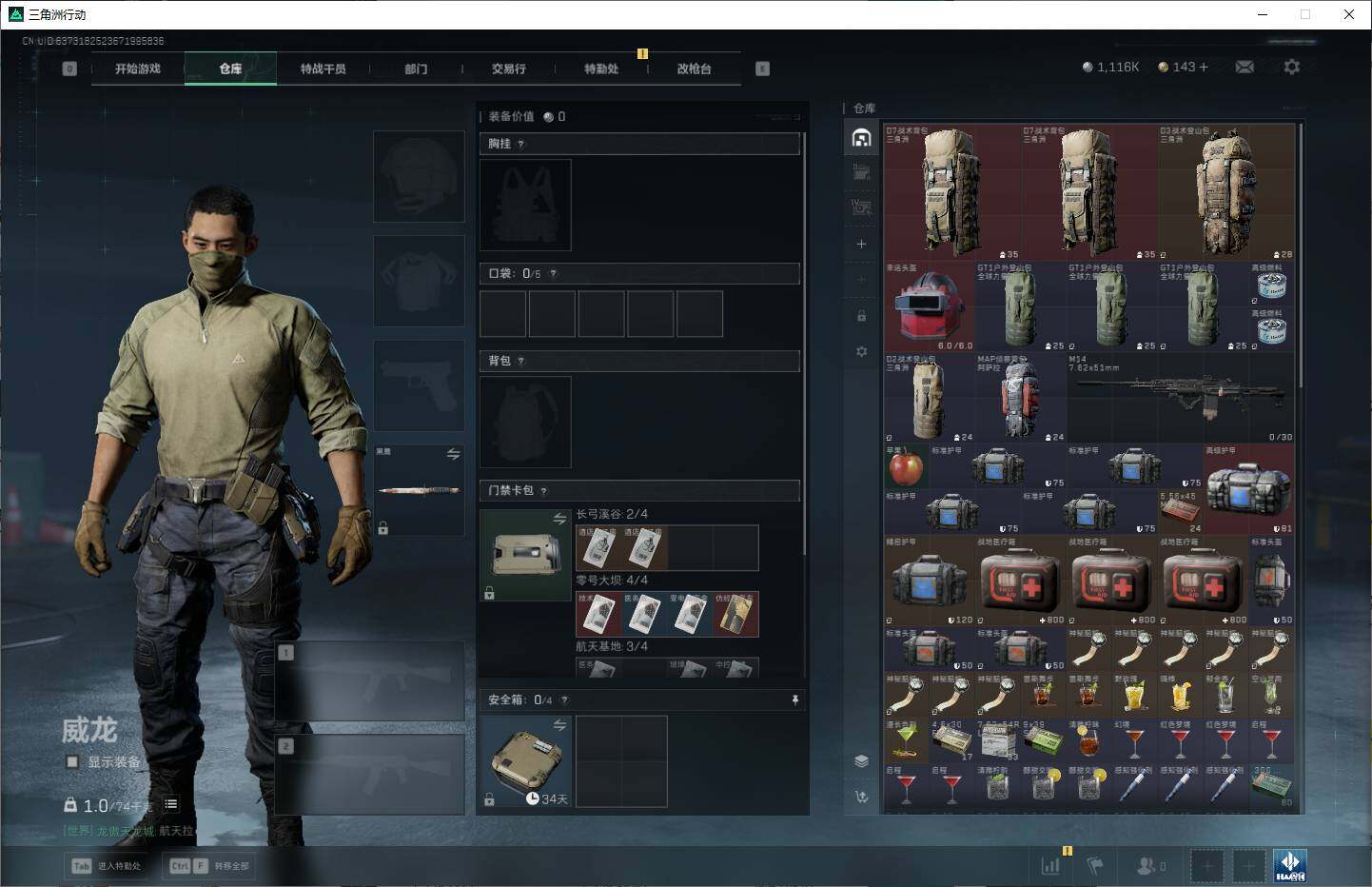Image resolution: width=1372 pixels, height=887 pixels.
Task: Select primary weapon slot 2
Action: click(369, 774)
